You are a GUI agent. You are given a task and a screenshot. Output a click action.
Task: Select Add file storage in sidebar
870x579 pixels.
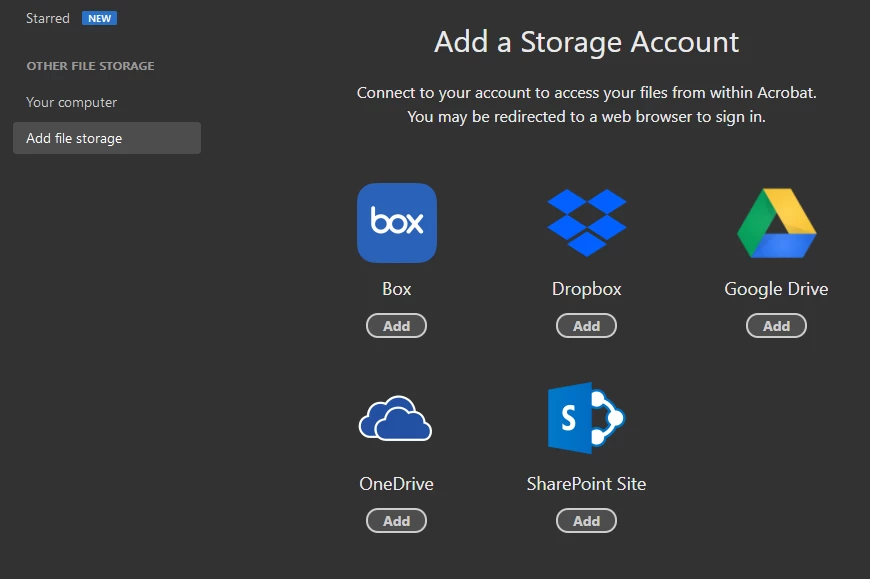[107, 138]
